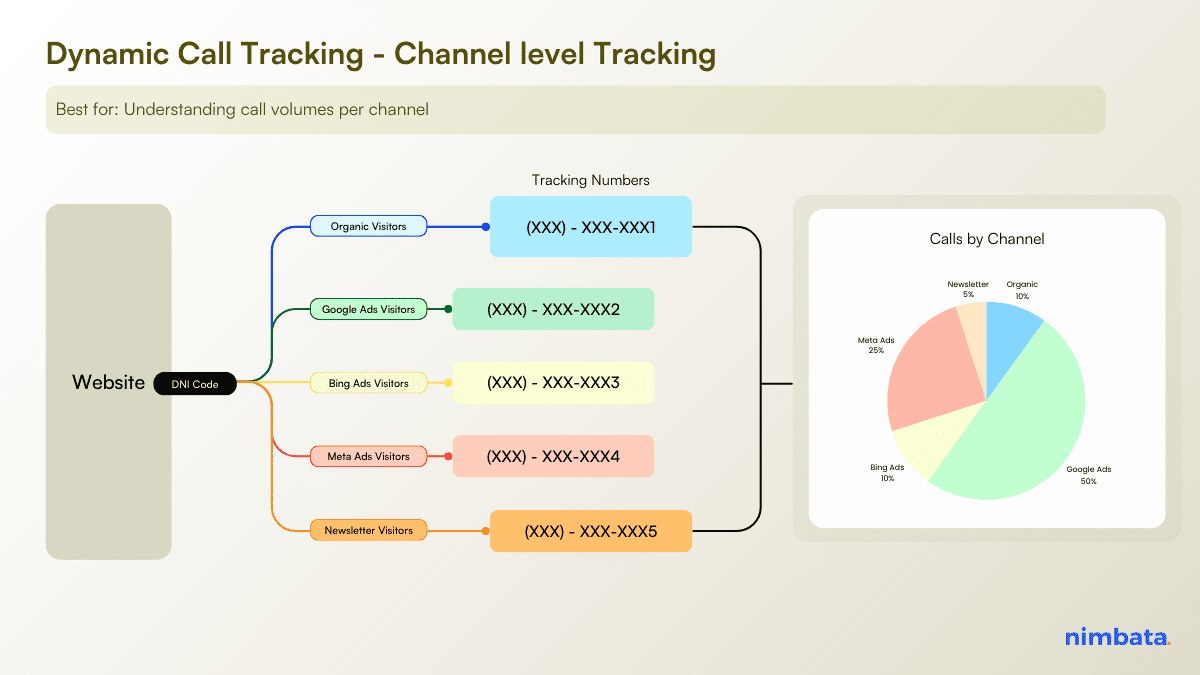Click the Website block on the left
The image size is (1200, 675).
108,382
